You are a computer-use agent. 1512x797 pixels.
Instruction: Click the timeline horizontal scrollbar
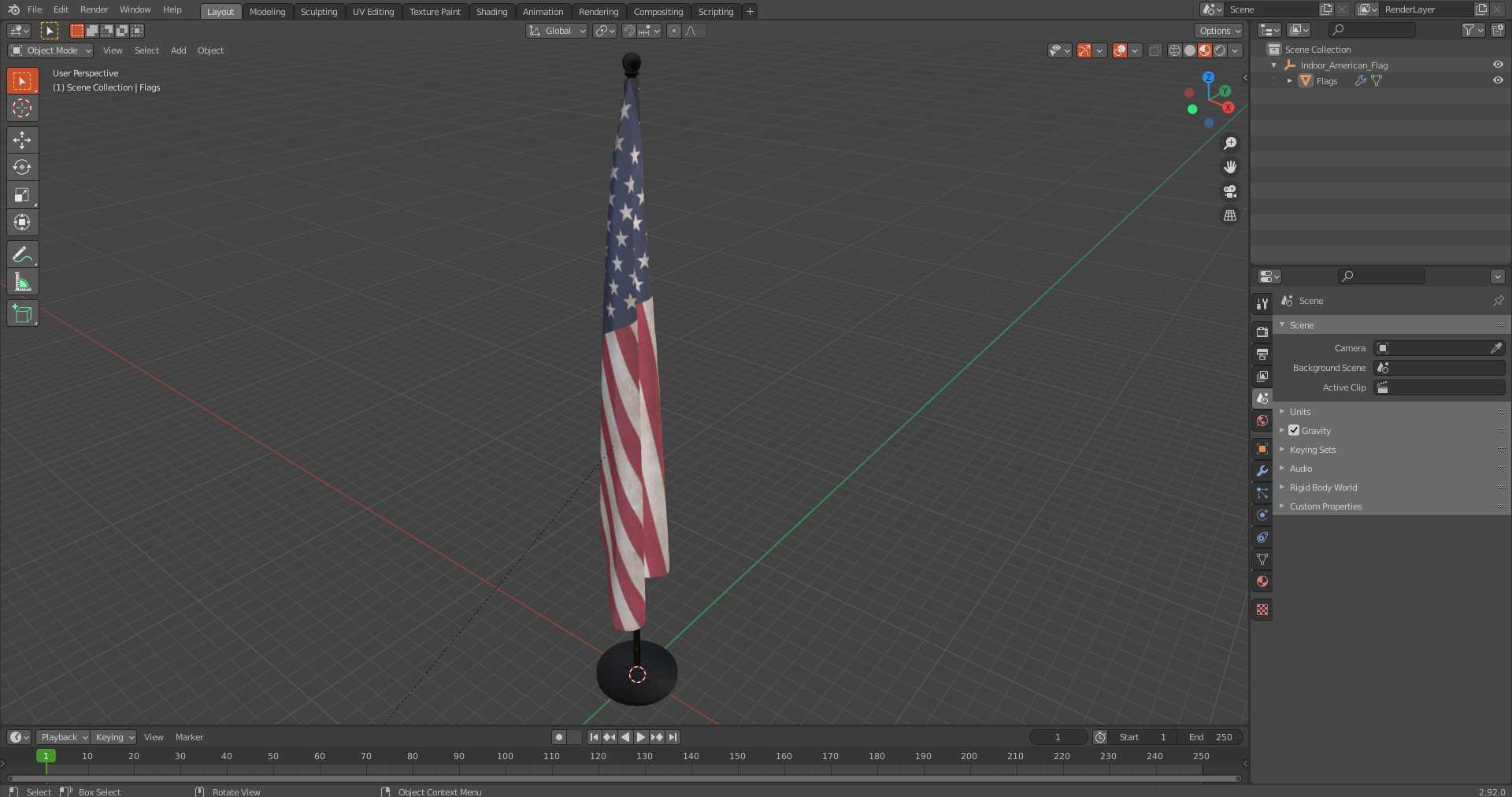coord(624,778)
